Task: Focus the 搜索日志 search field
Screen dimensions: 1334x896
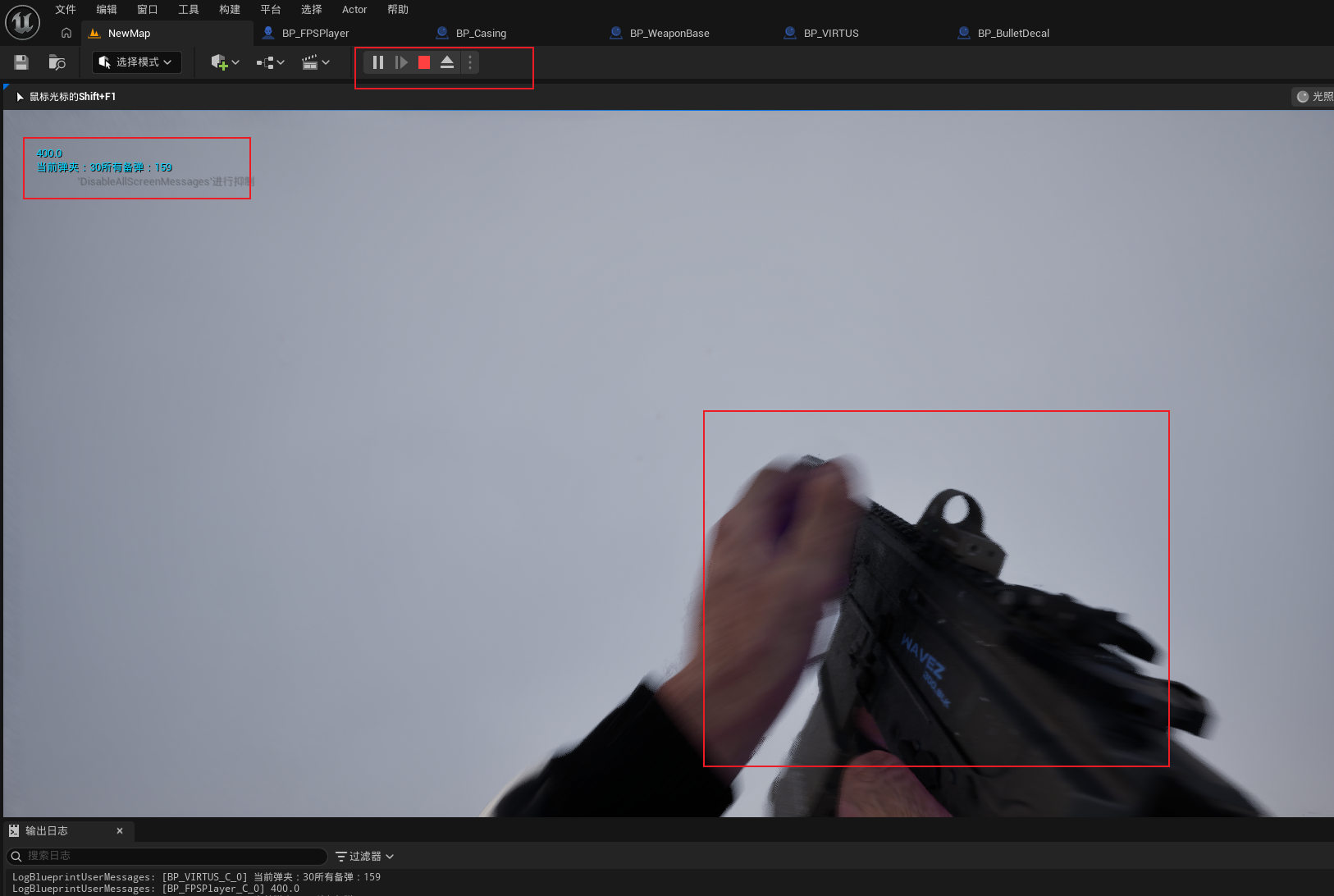Action: [167, 856]
